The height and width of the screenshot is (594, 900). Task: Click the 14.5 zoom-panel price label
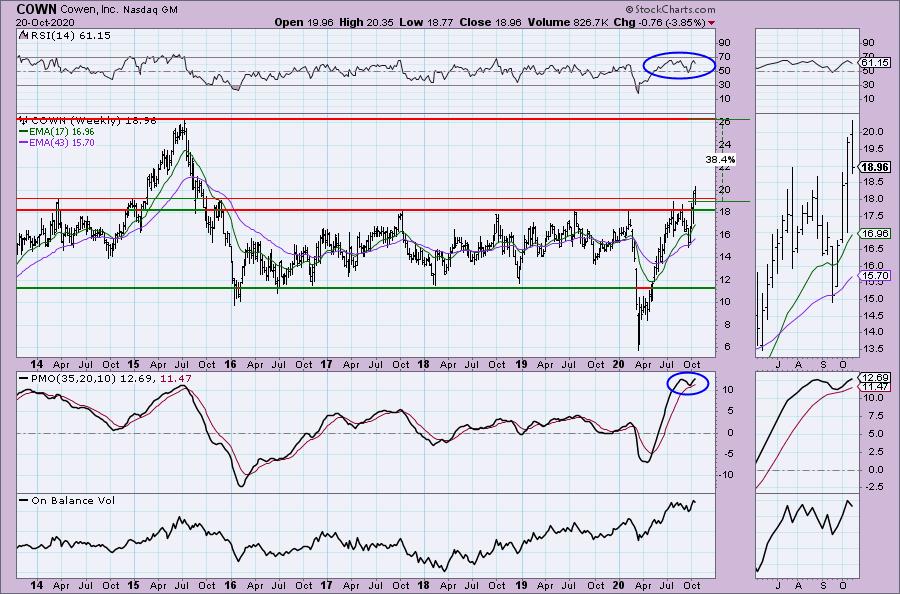point(873,315)
